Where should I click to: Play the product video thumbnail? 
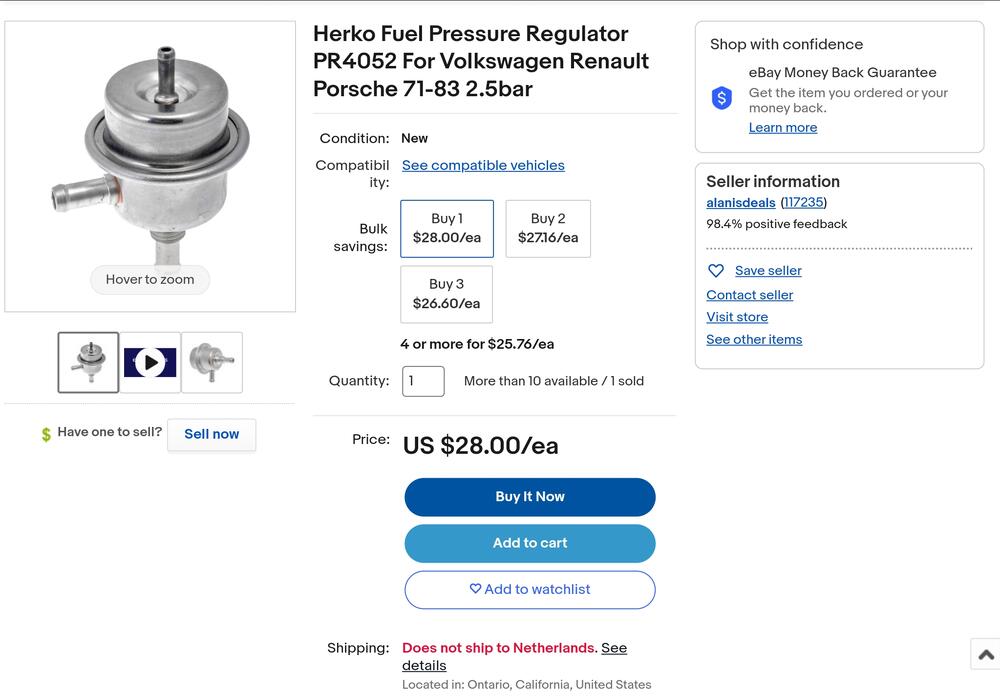(x=150, y=362)
